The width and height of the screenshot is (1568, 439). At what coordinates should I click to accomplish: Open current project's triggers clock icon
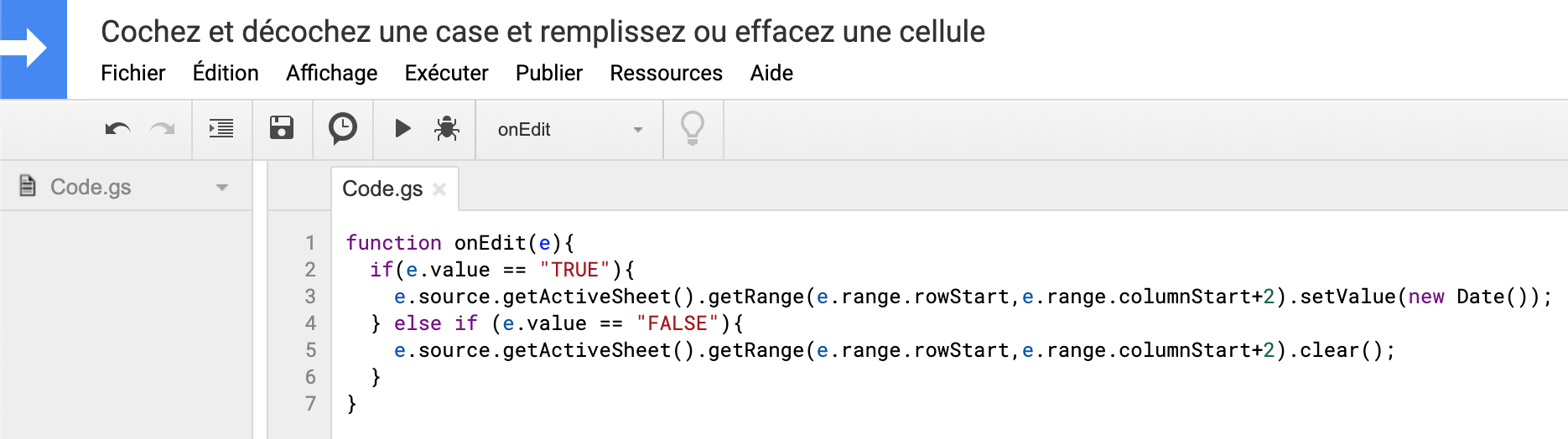(x=342, y=129)
